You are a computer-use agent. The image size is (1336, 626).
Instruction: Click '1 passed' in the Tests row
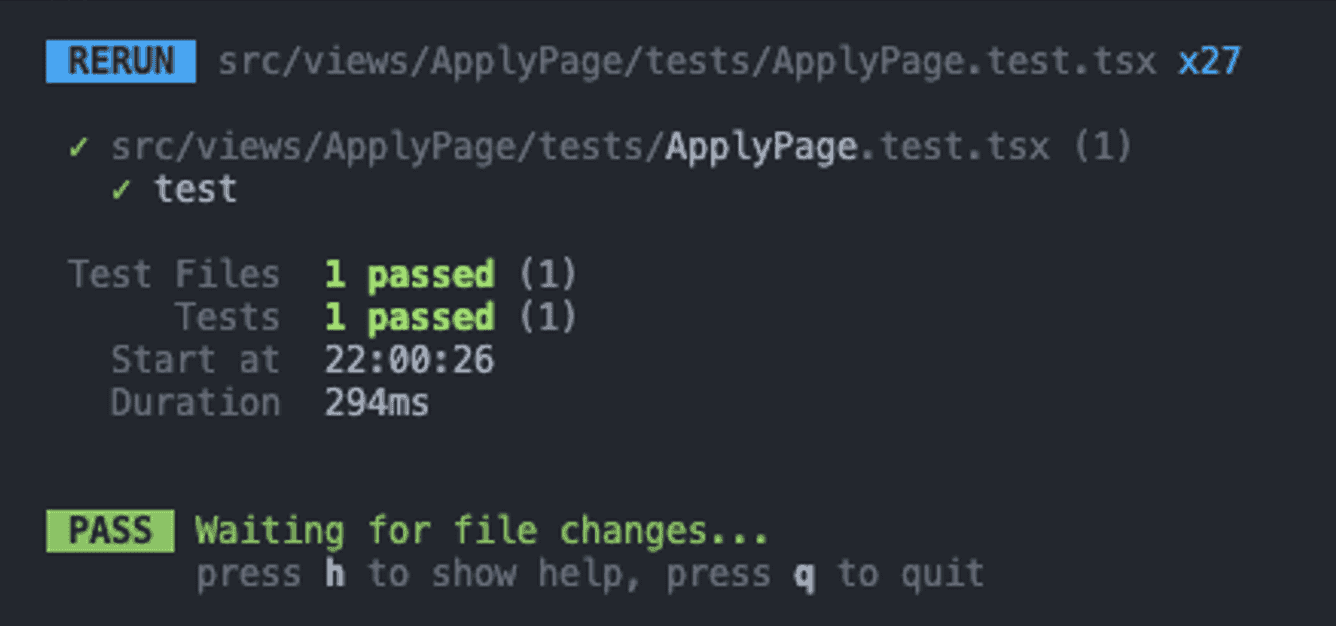(x=409, y=317)
